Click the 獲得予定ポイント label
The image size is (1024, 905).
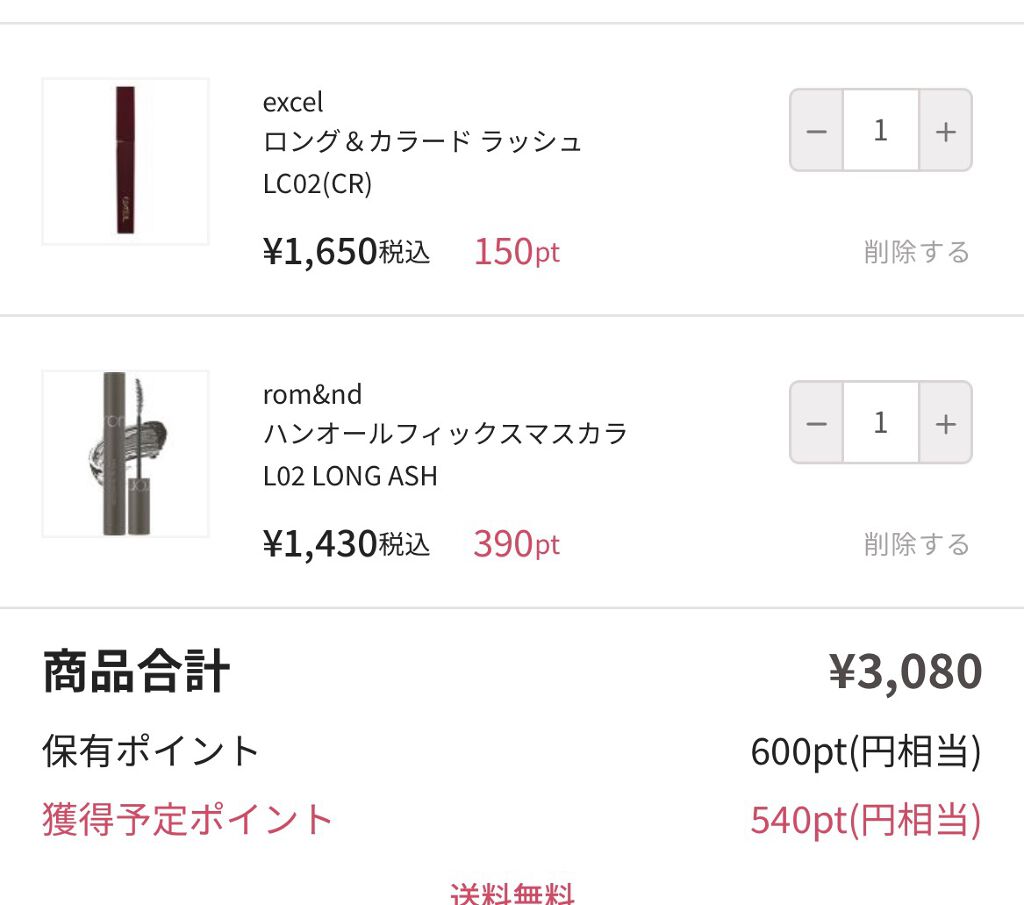click(x=187, y=819)
